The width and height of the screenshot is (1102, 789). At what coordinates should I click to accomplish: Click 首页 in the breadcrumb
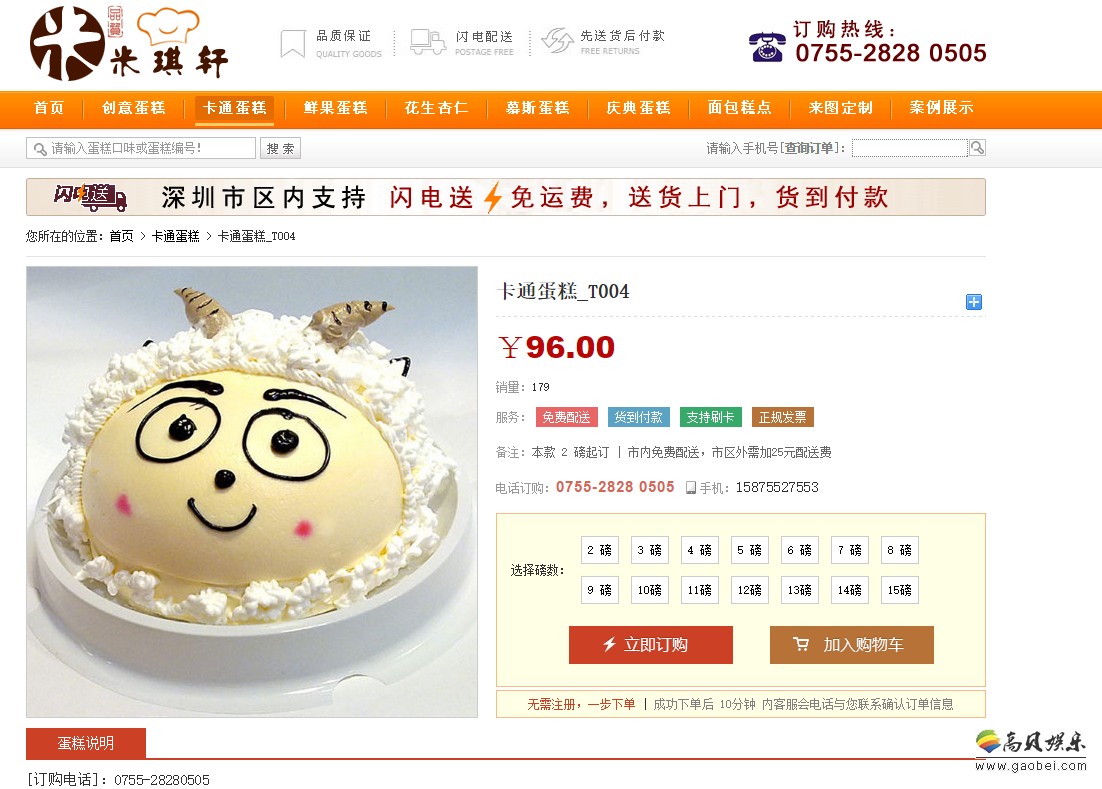pyautogui.click(x=122, y=236)
